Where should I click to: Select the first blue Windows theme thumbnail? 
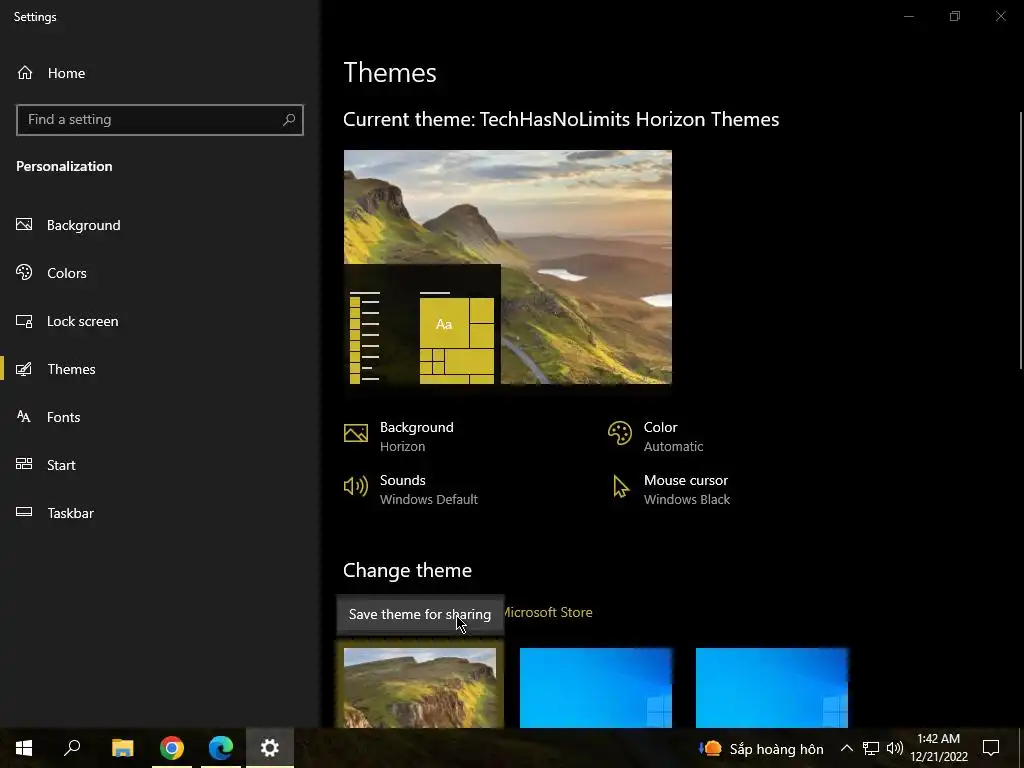(596, 687)
